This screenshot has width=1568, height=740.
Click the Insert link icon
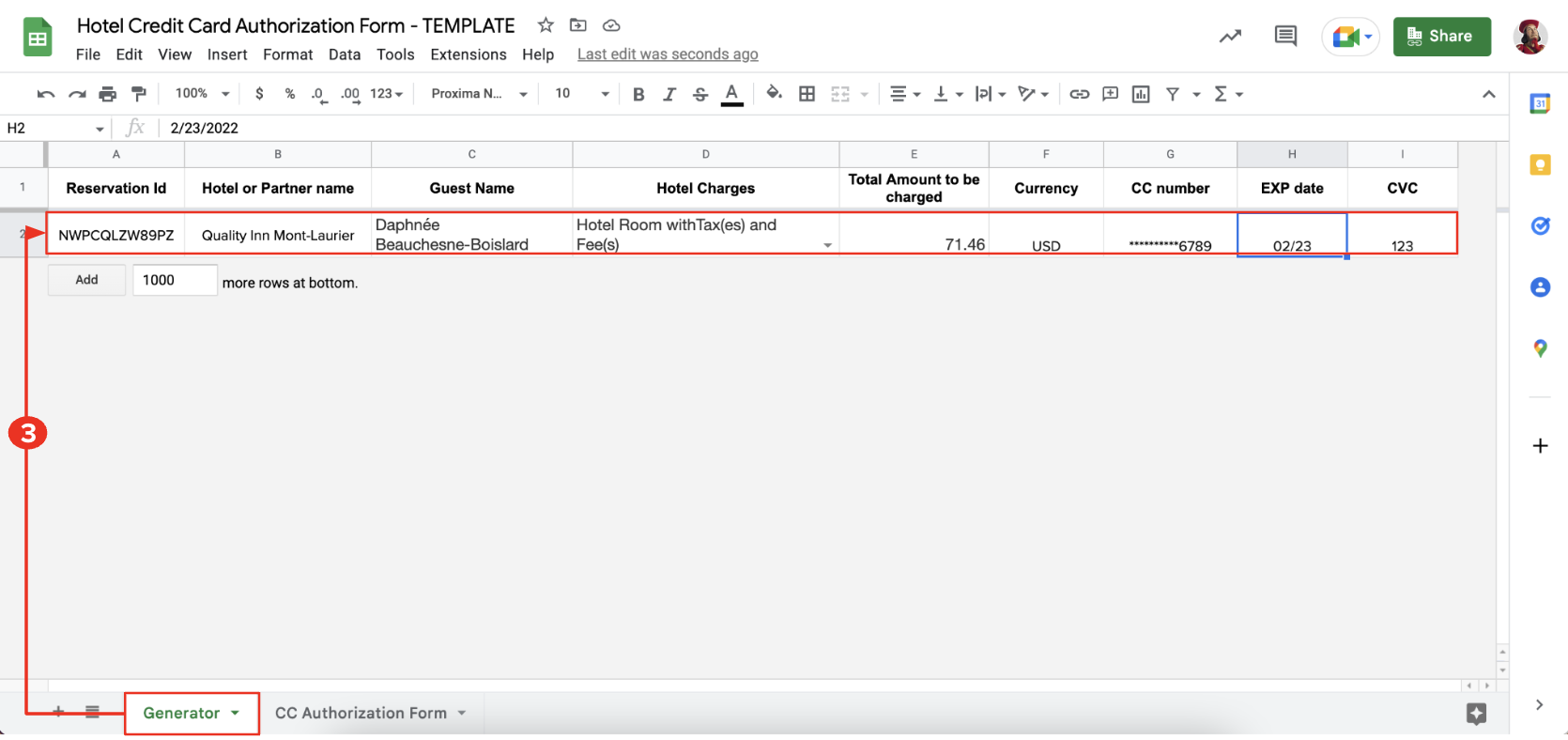pos(1080,94)
